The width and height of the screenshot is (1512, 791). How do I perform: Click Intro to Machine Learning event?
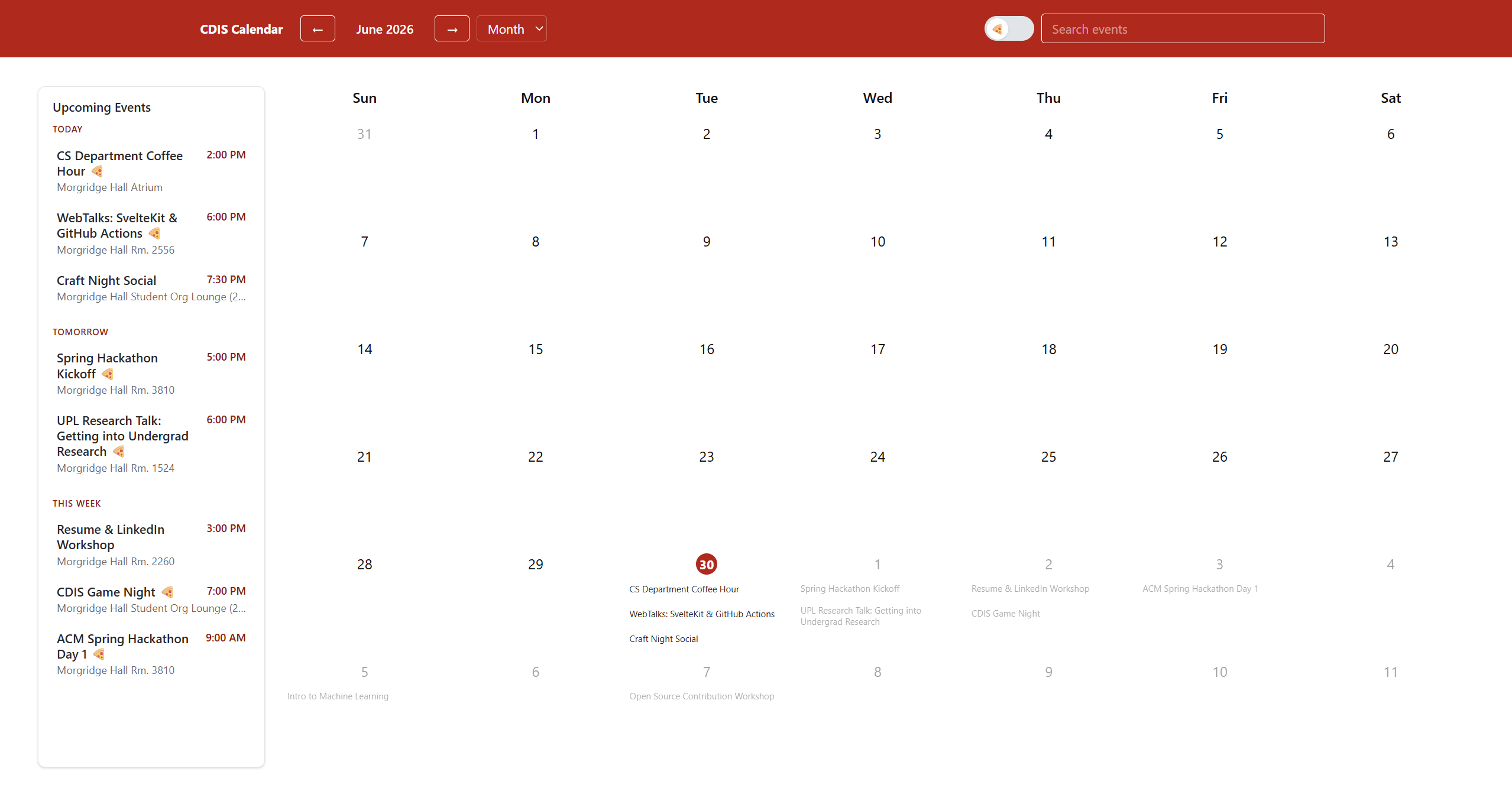(338, 696)
